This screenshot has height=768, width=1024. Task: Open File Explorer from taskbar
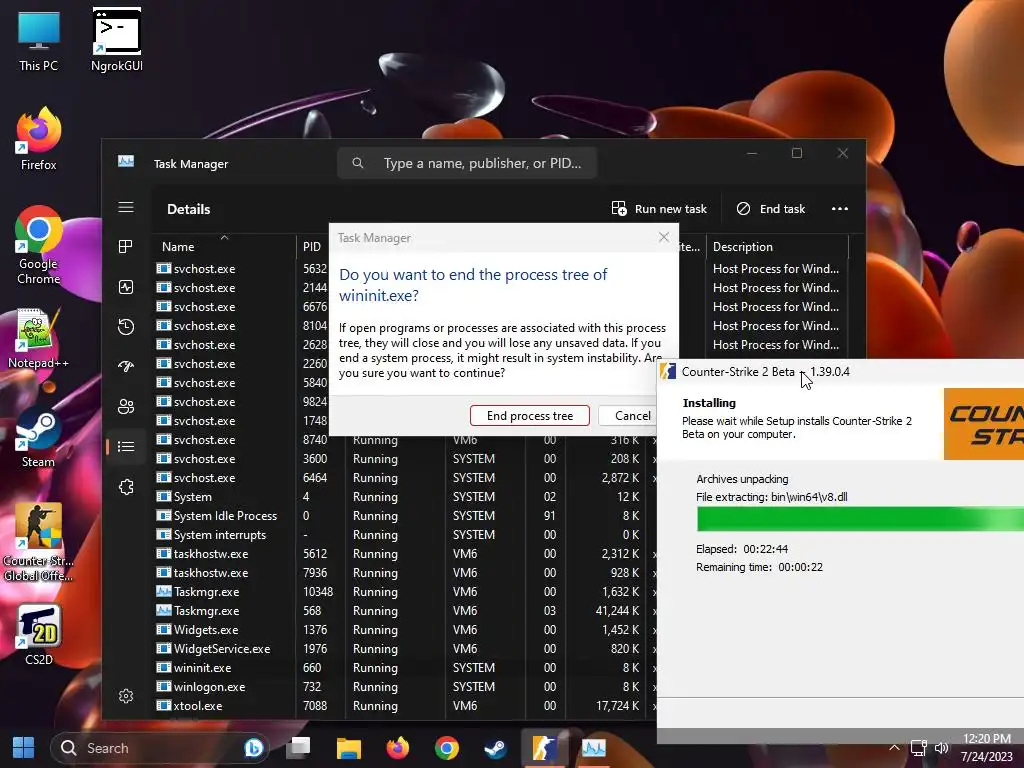tap(349, 748)
